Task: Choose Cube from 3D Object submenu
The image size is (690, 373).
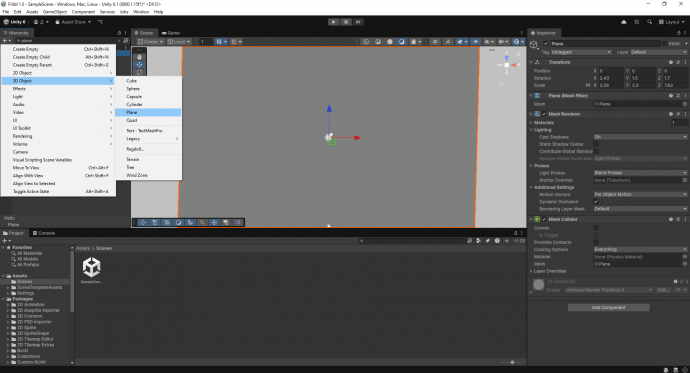Action: coord(148,81)
